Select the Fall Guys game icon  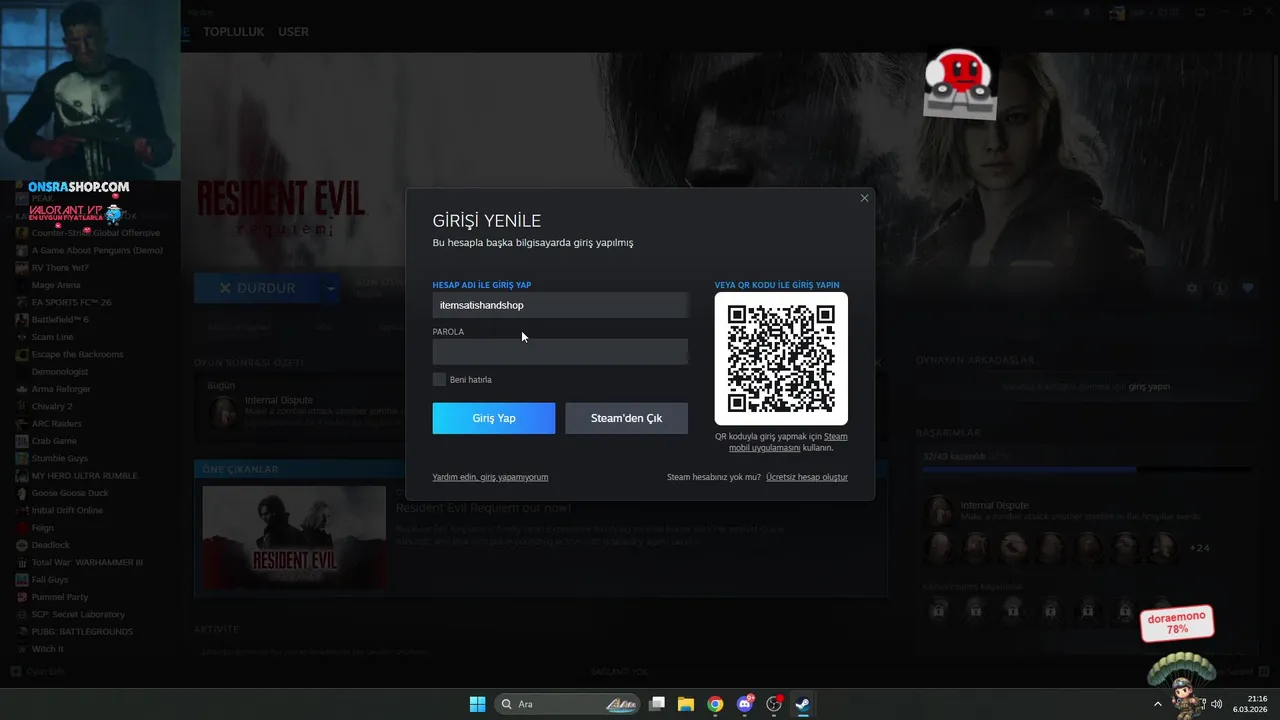22,580
